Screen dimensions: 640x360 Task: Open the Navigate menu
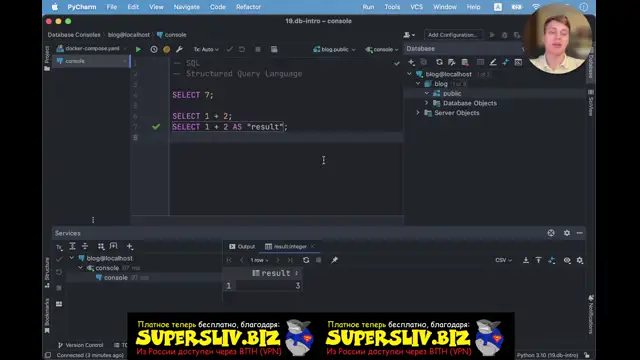(x=187, y=7)
